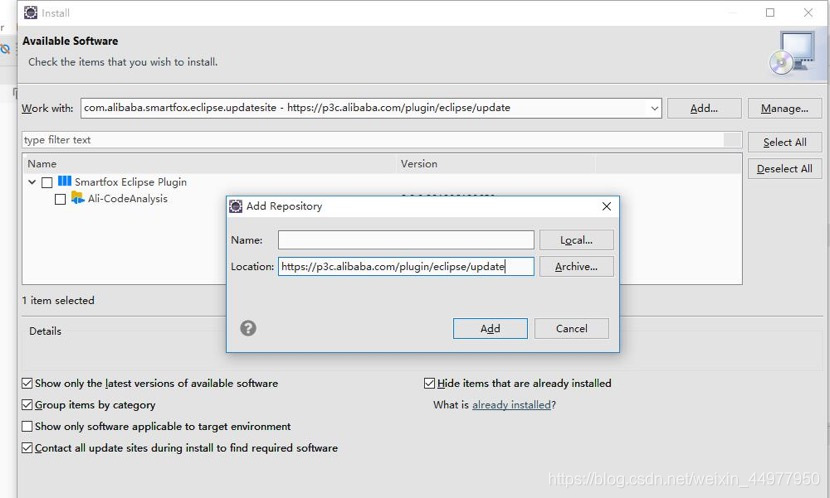The width and height of the screenshot is (830, 498).
Task: Select the Ali-CodeAnalysis row text
Action: click(128, 198)
